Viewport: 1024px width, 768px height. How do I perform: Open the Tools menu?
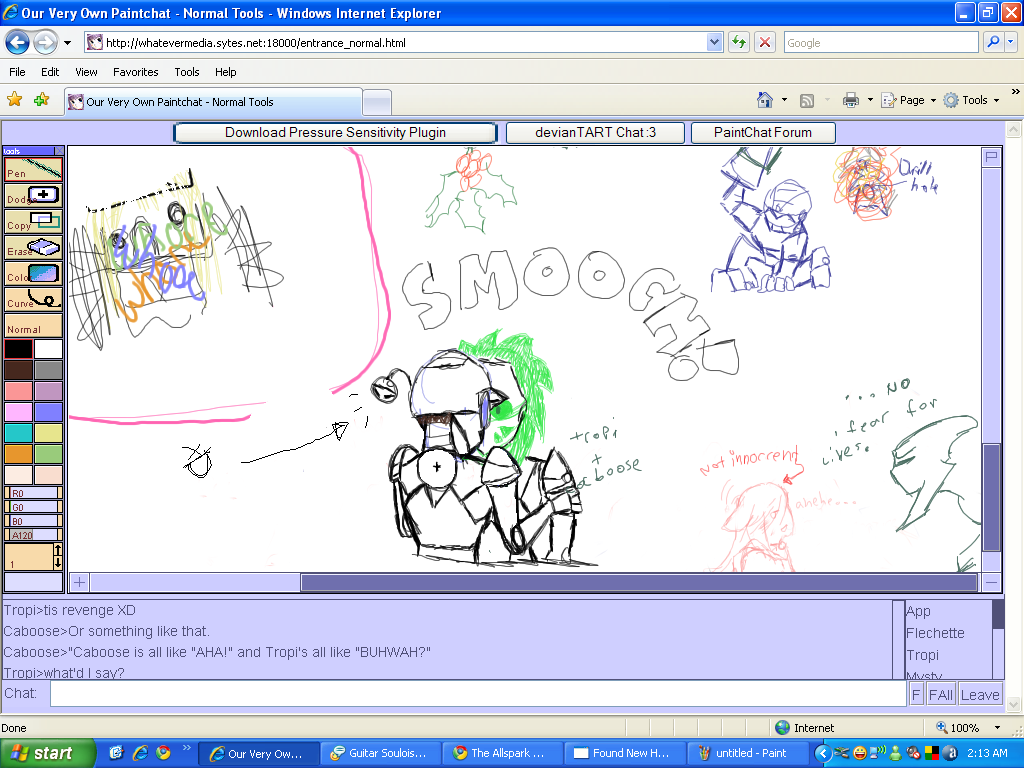(x=186, y=71)
